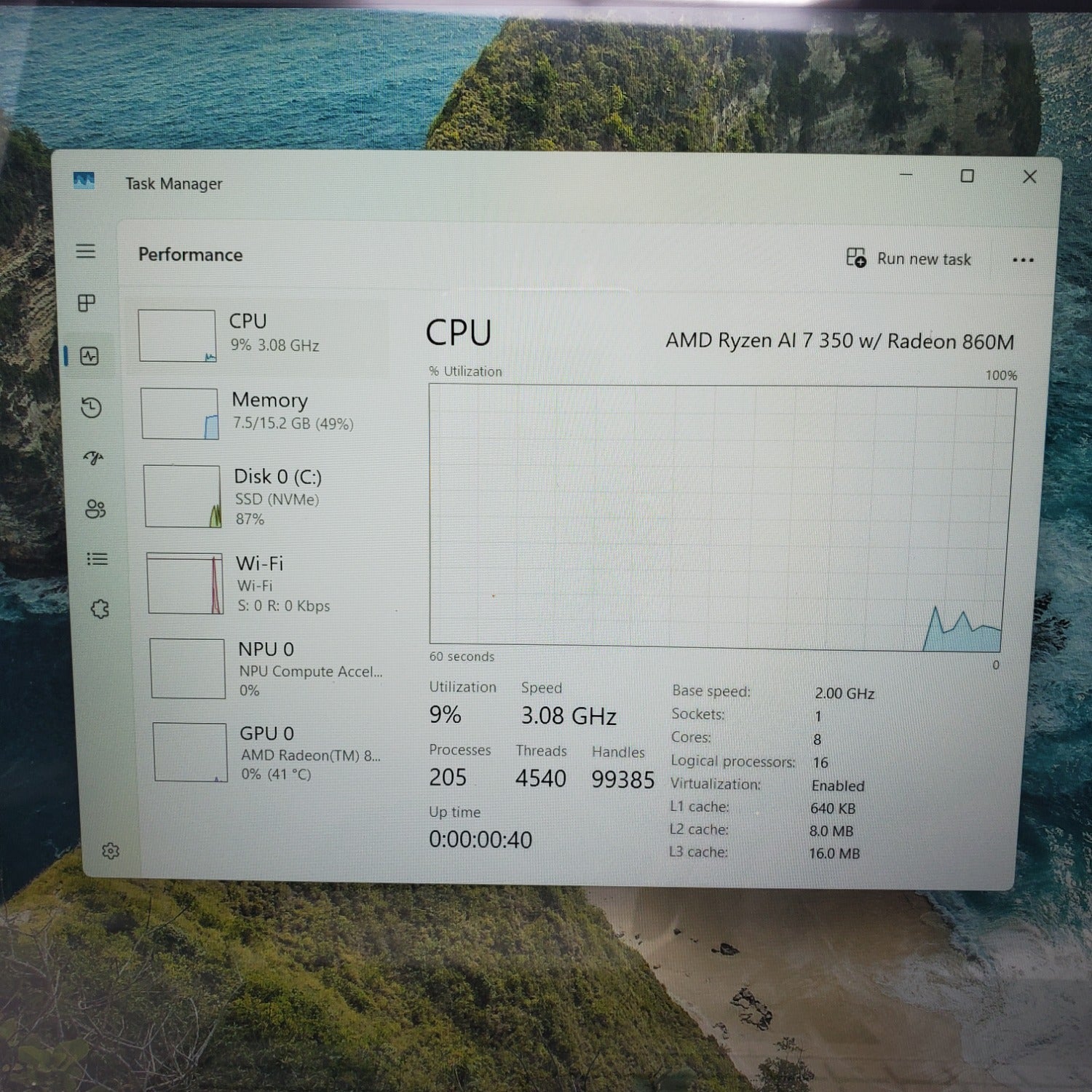The height and width of the screenshot is (1092, 1092).
Task: Click the 205 processes count
Action: [448, 778]
